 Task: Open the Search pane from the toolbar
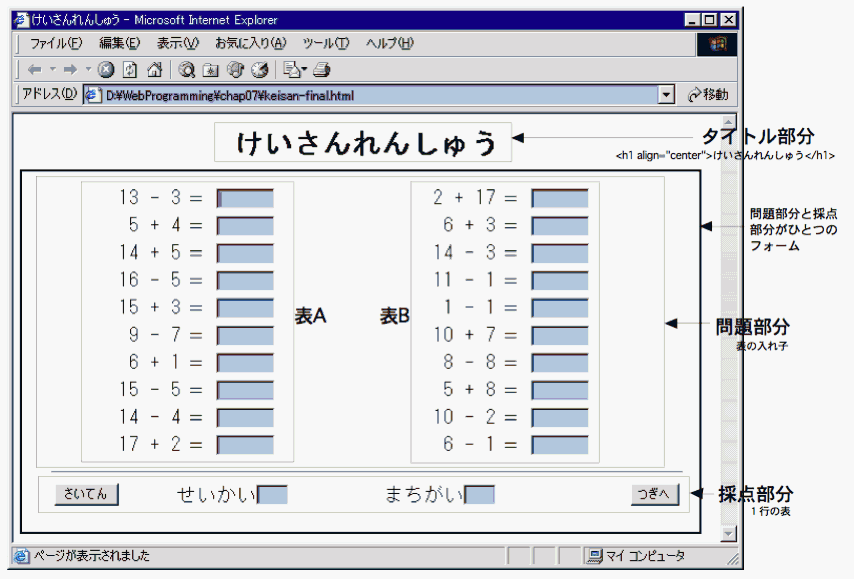(186, 70)
